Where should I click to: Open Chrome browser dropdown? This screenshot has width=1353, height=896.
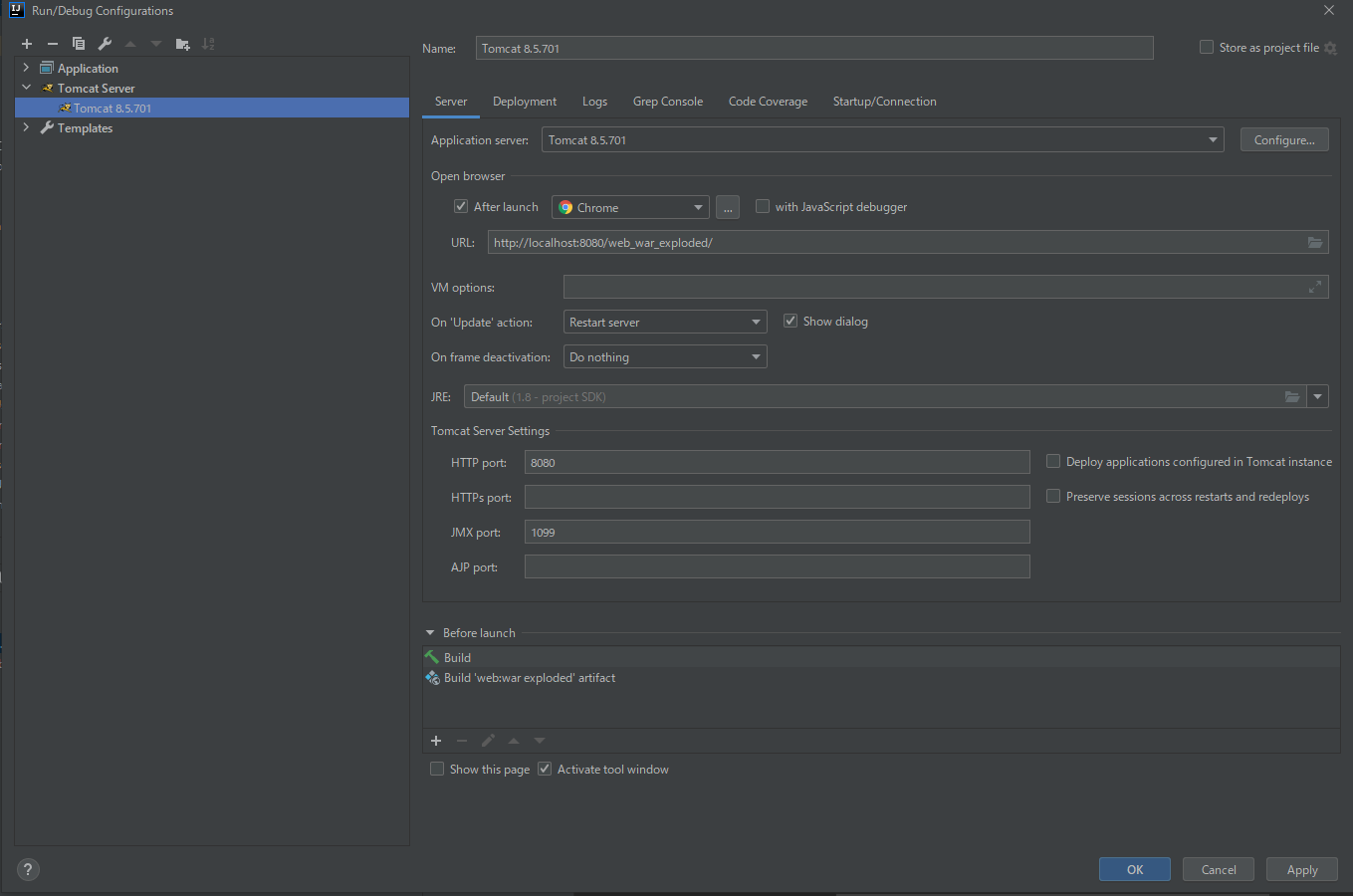coord(630,207)
